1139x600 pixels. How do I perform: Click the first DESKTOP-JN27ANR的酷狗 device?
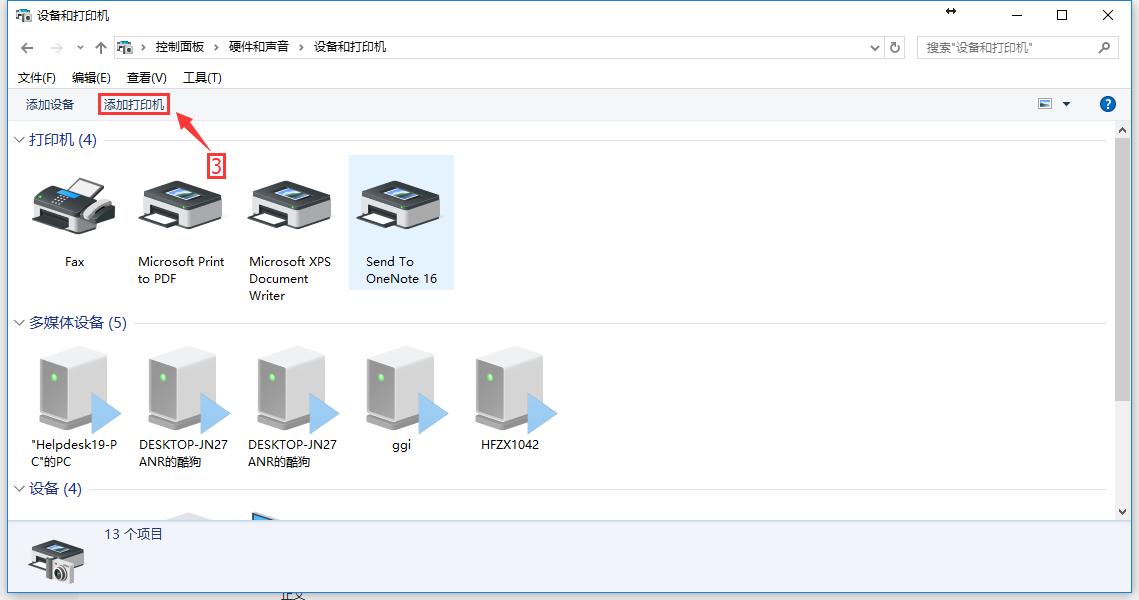click(x=182, y=390)
